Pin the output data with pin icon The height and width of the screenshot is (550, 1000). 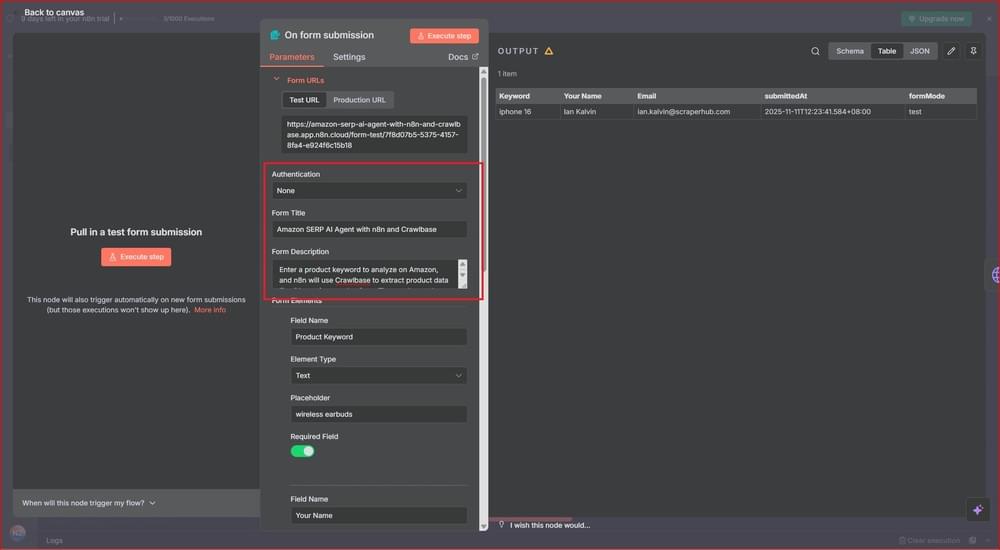coord(973,51)
